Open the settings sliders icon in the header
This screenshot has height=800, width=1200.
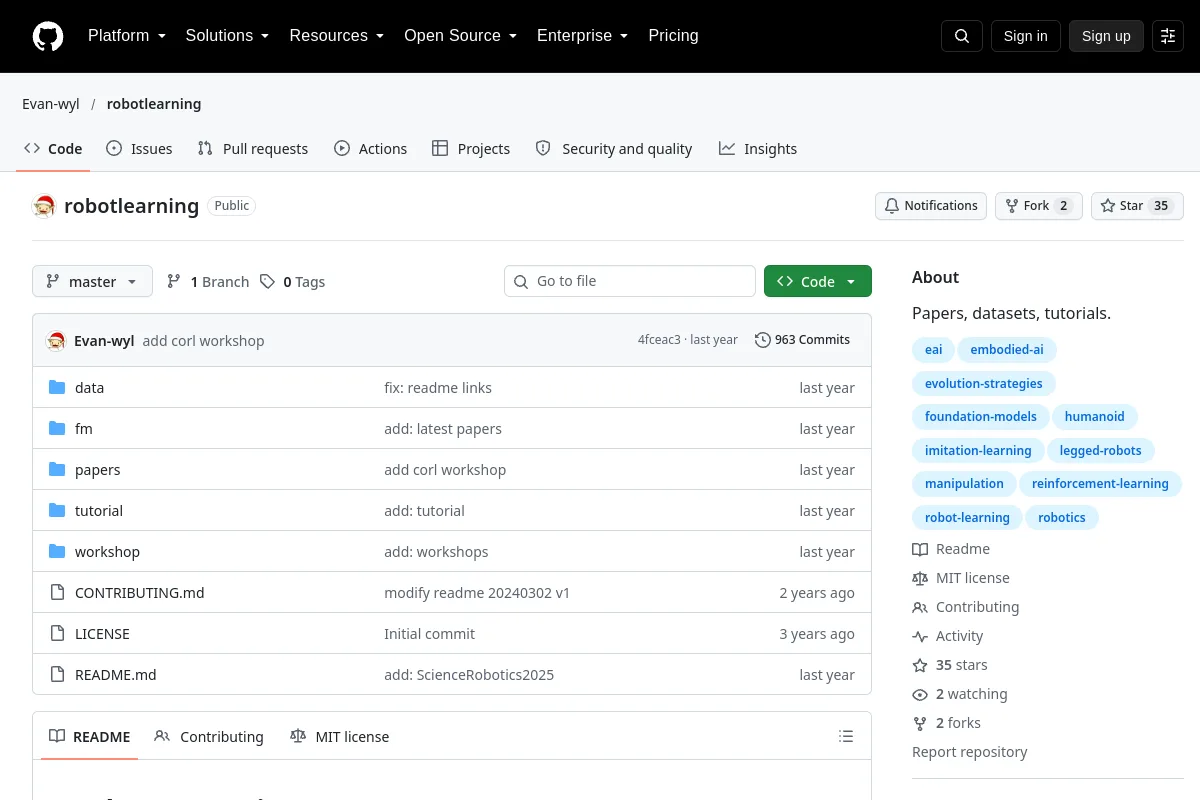1168,36
